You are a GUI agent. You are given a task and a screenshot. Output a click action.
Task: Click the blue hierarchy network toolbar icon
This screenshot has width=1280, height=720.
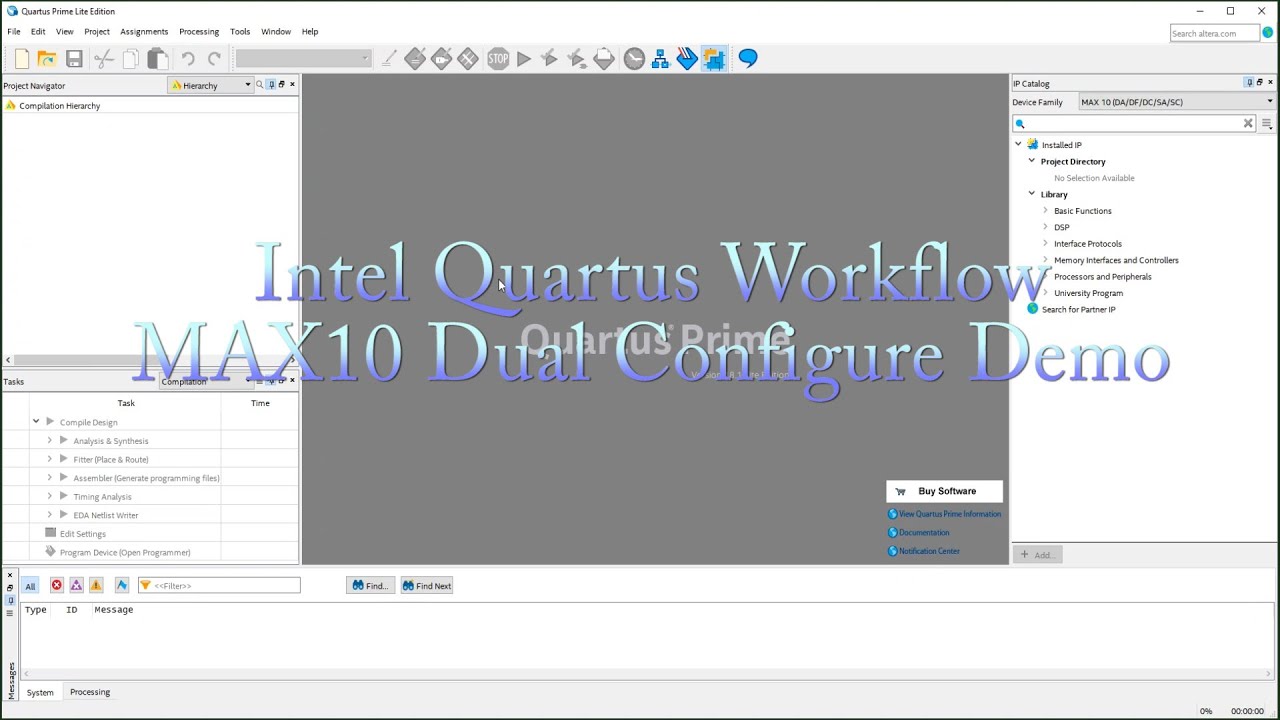(660, 59)
